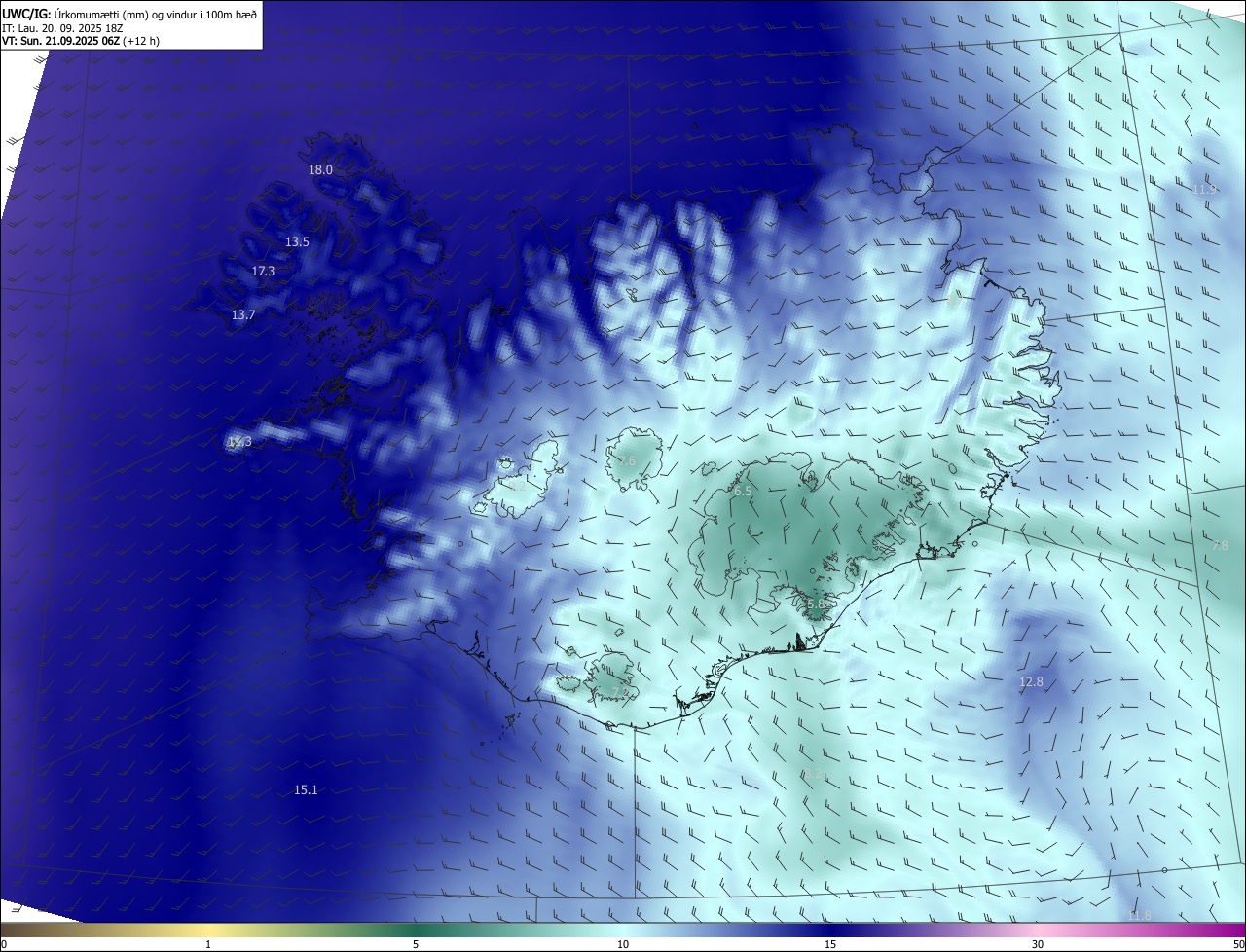This screenshot has width=1246, height=952.
Task: Select the 8.2 value south of Iceland
Action: click(x=812, y=774)
